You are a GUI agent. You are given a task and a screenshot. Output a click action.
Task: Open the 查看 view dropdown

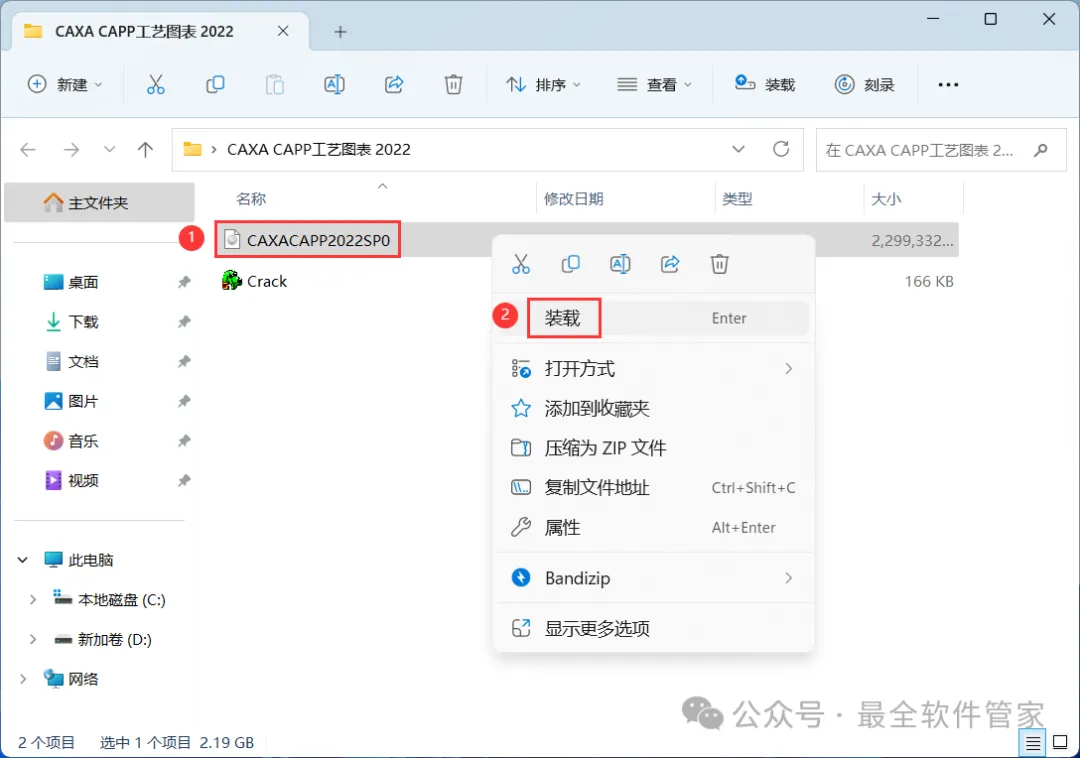point(654,85)
